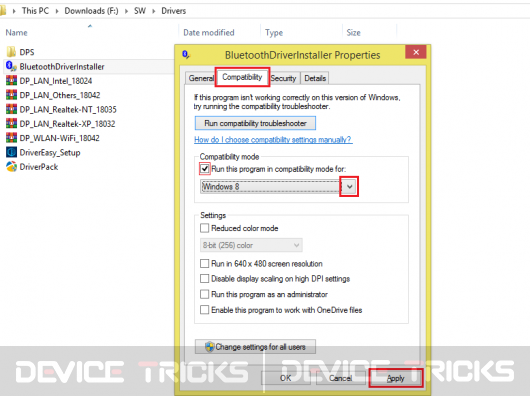
Task: Click the DP_LAN_Realtek-XP_18032 archive icon
Action: click(11, 123)
